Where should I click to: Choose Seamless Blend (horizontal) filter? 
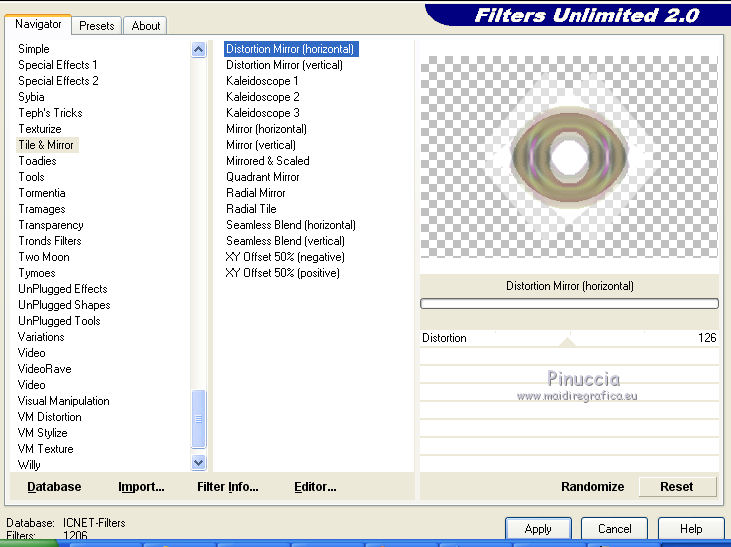pyautogui.click(x=291, y=225)
